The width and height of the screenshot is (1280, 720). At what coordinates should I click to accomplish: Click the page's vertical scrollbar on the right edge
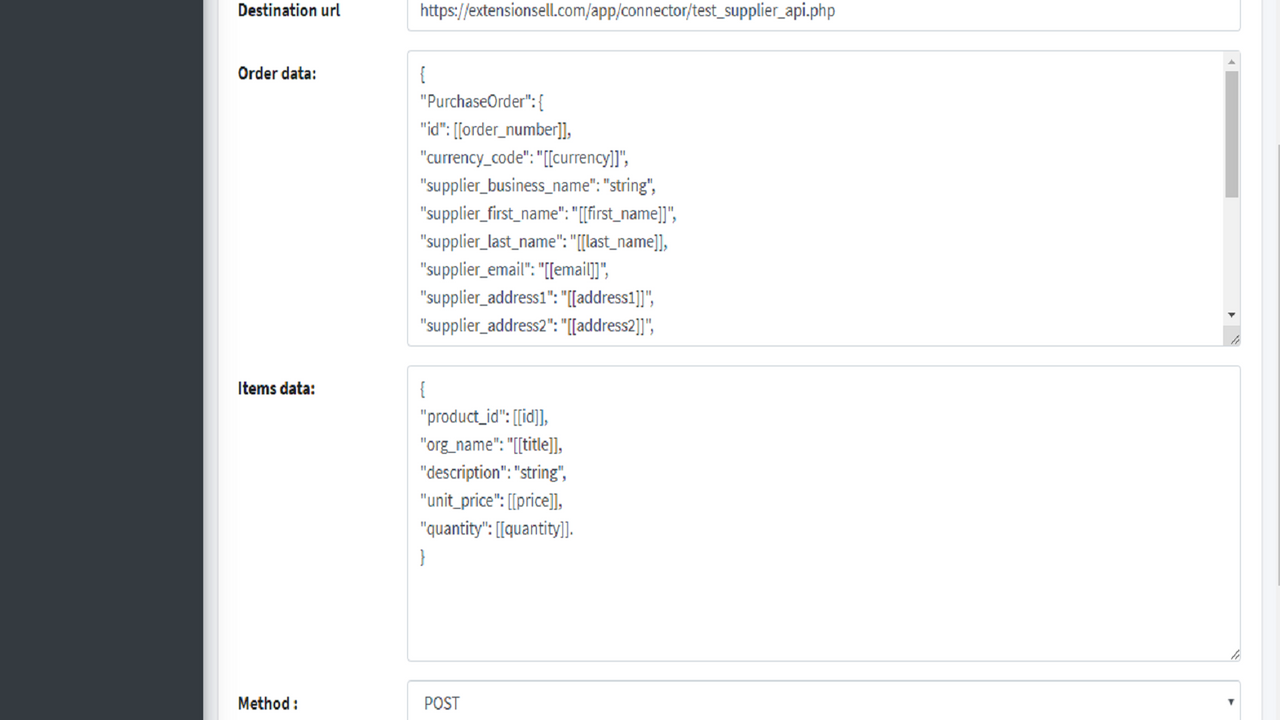click(1275, 360)
